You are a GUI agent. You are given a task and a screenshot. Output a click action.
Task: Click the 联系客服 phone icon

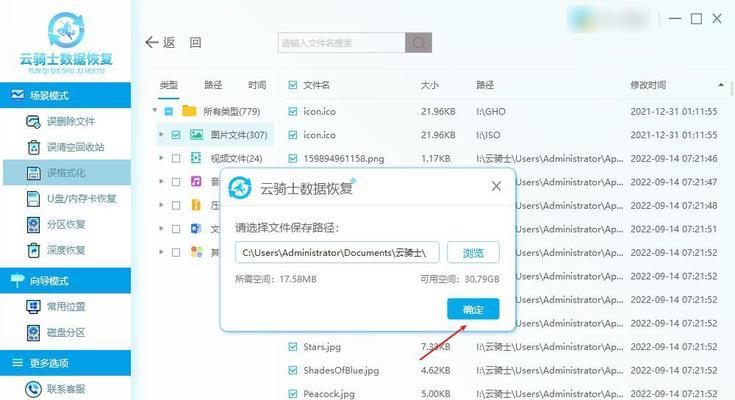33,389
